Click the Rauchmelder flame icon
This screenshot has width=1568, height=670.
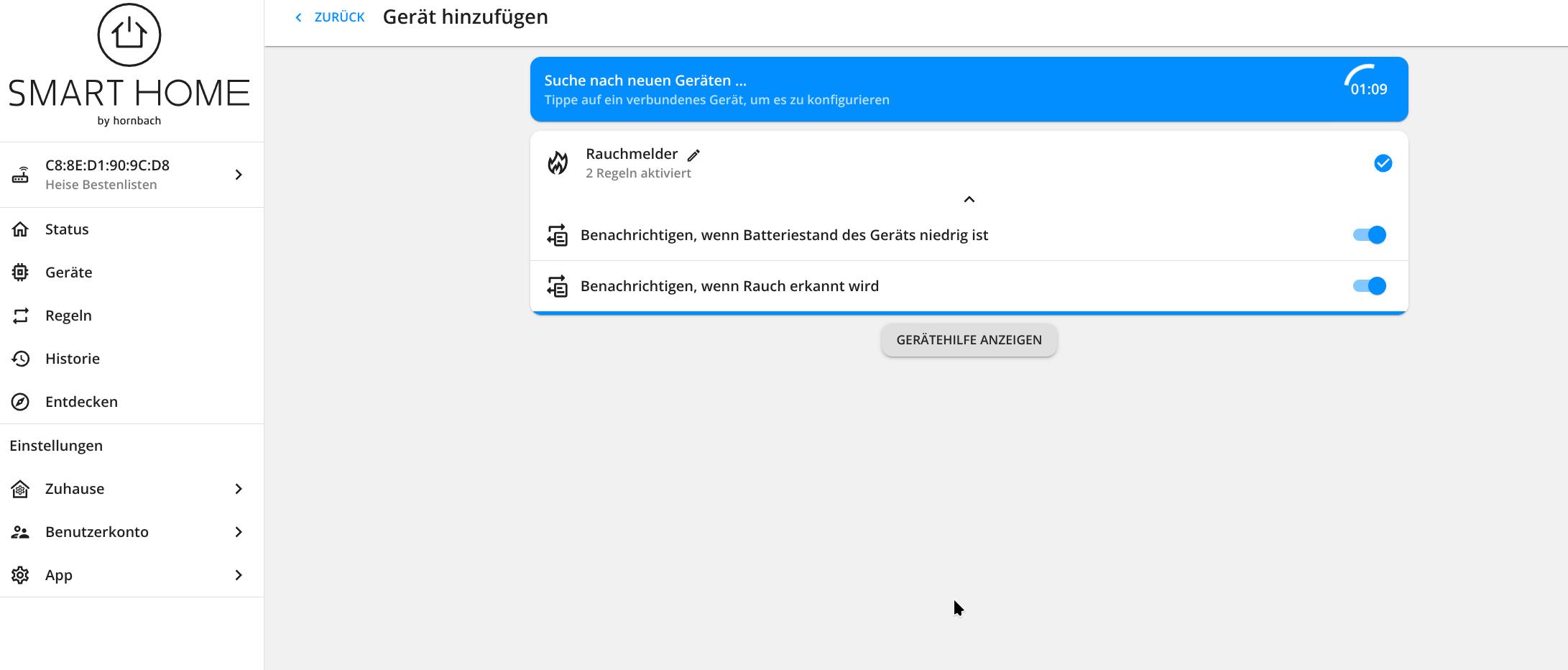coord(558,163)
